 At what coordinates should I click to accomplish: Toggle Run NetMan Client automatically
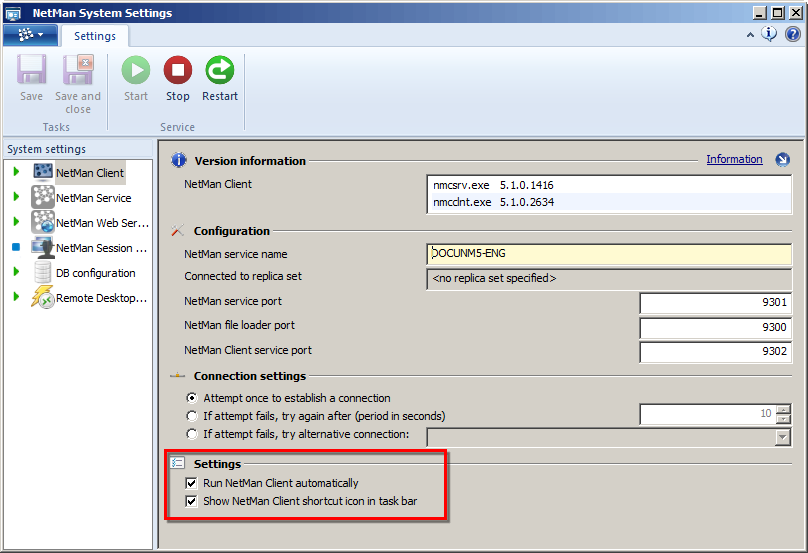(191, 483)
